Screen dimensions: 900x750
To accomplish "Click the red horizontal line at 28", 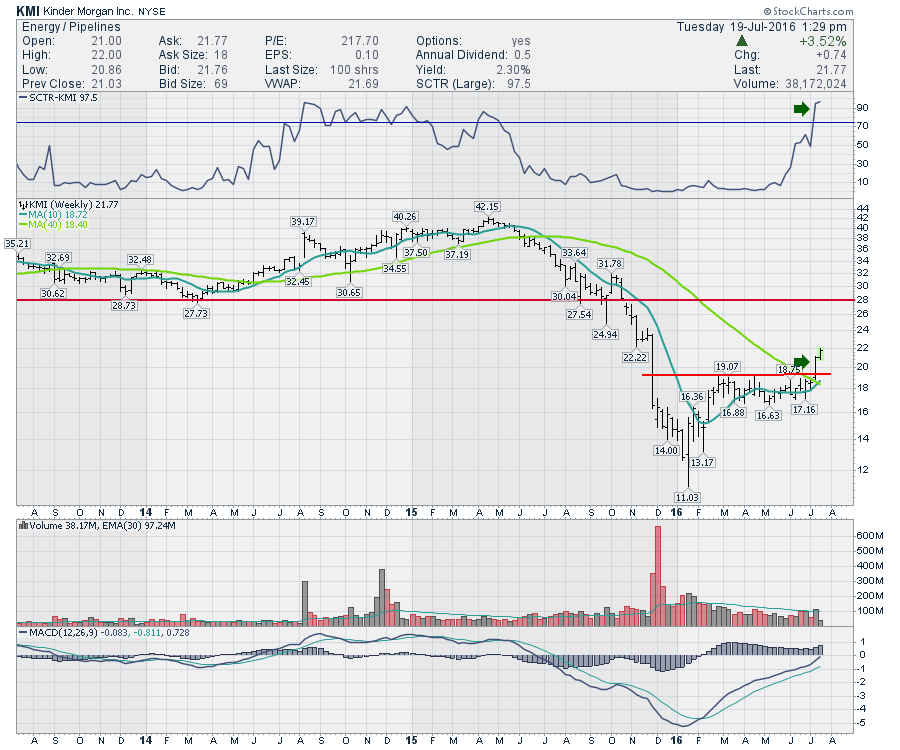I will [300, 299].
